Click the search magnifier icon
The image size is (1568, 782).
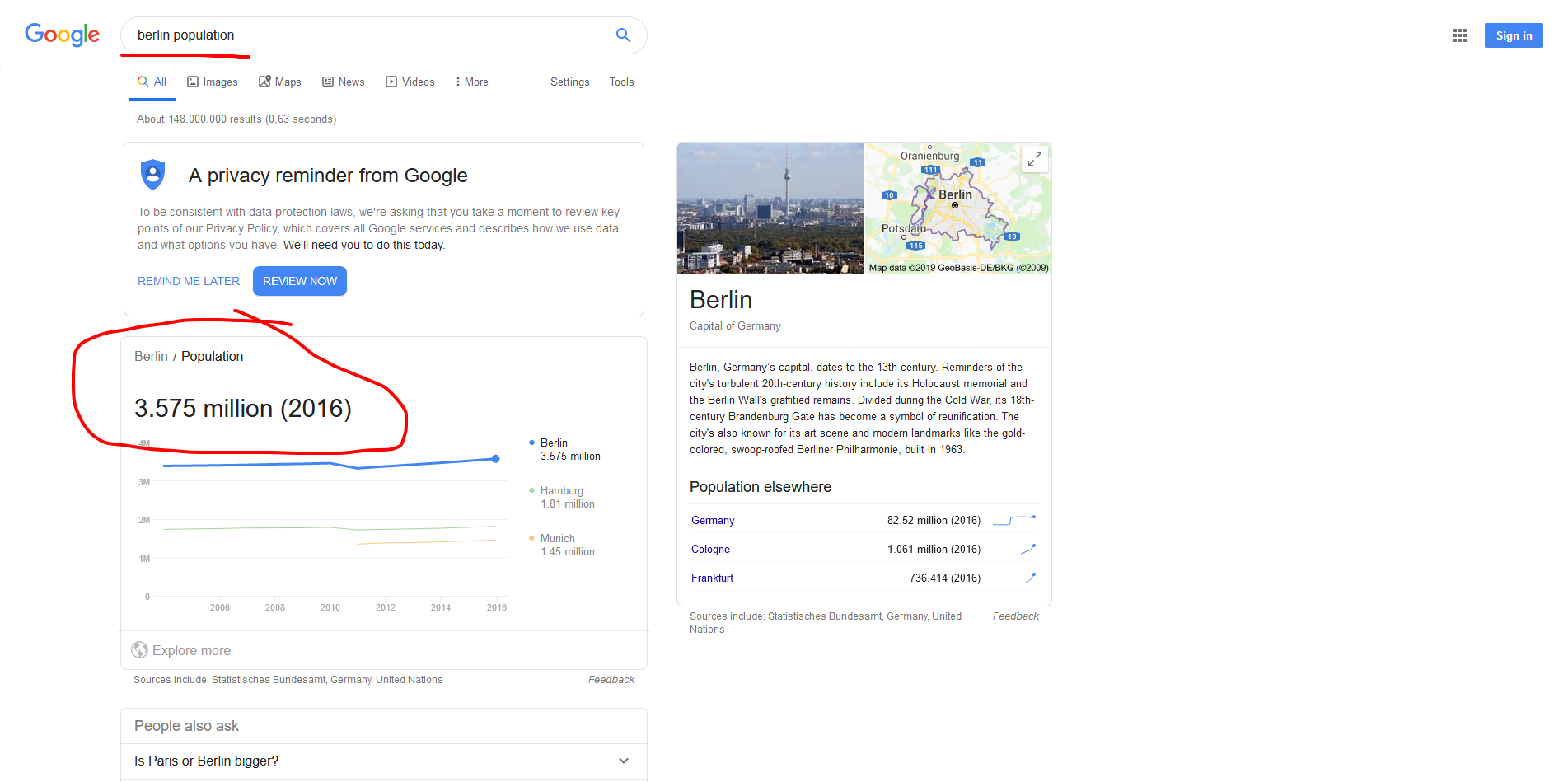pos(623,35)
